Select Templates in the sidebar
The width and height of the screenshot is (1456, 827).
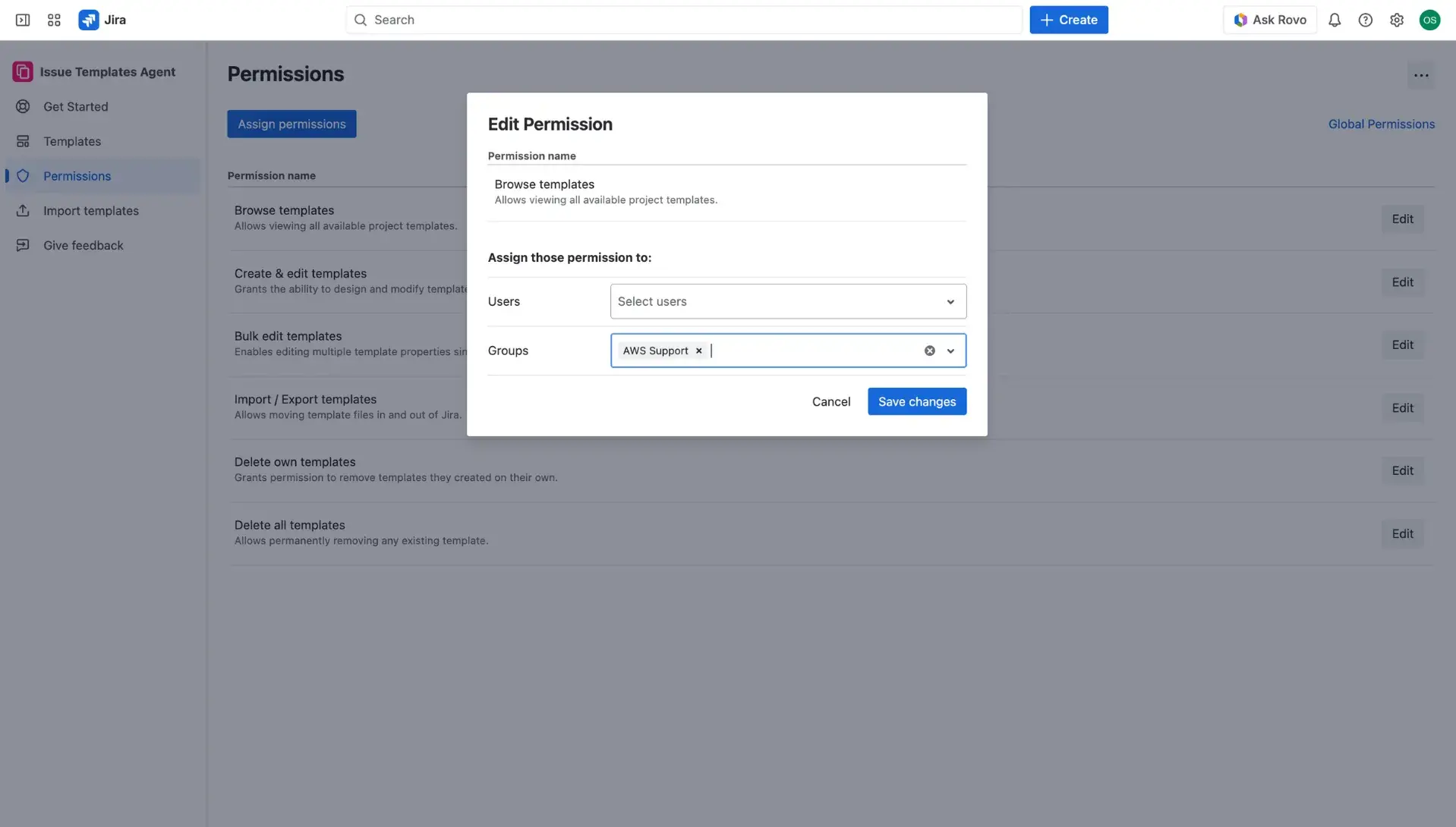[x=72, y=141]
